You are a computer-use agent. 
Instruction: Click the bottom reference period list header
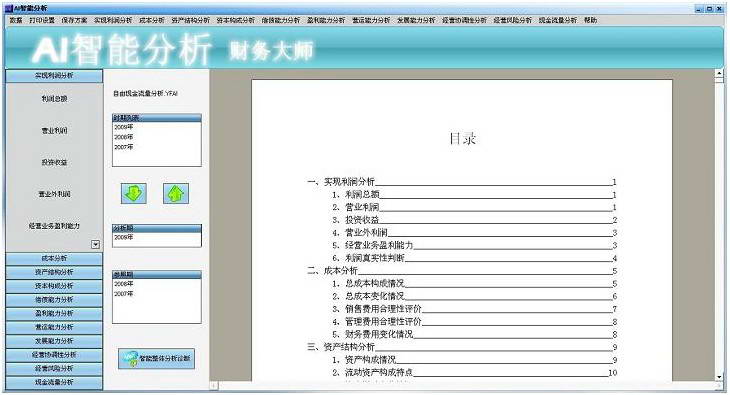coord(157,275)
